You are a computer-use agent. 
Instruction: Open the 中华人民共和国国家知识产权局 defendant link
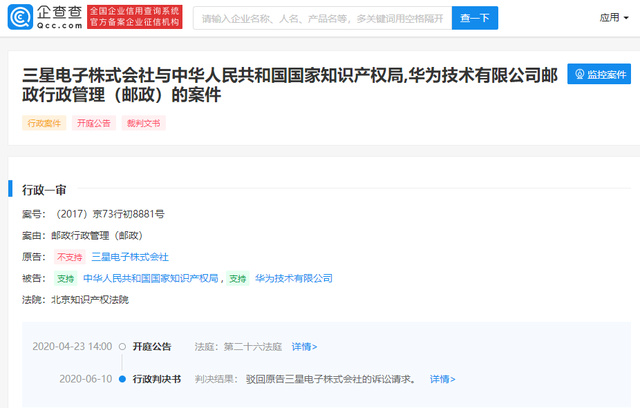[151, 278]
